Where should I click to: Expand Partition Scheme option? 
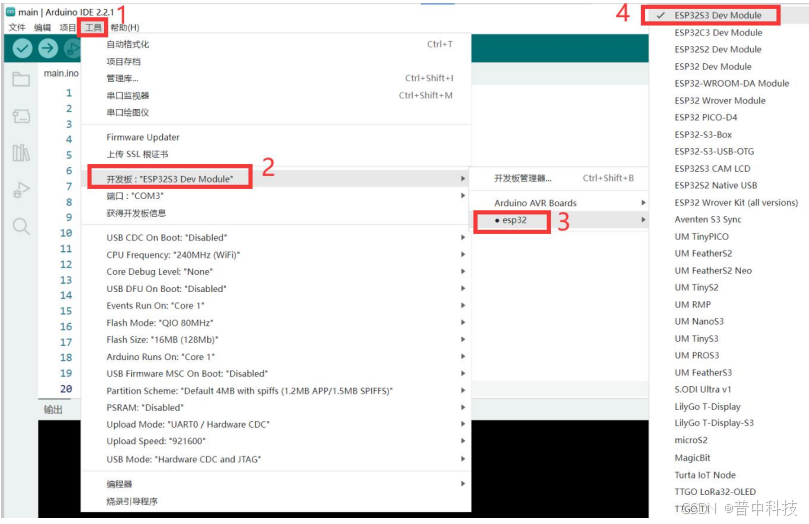276,391
